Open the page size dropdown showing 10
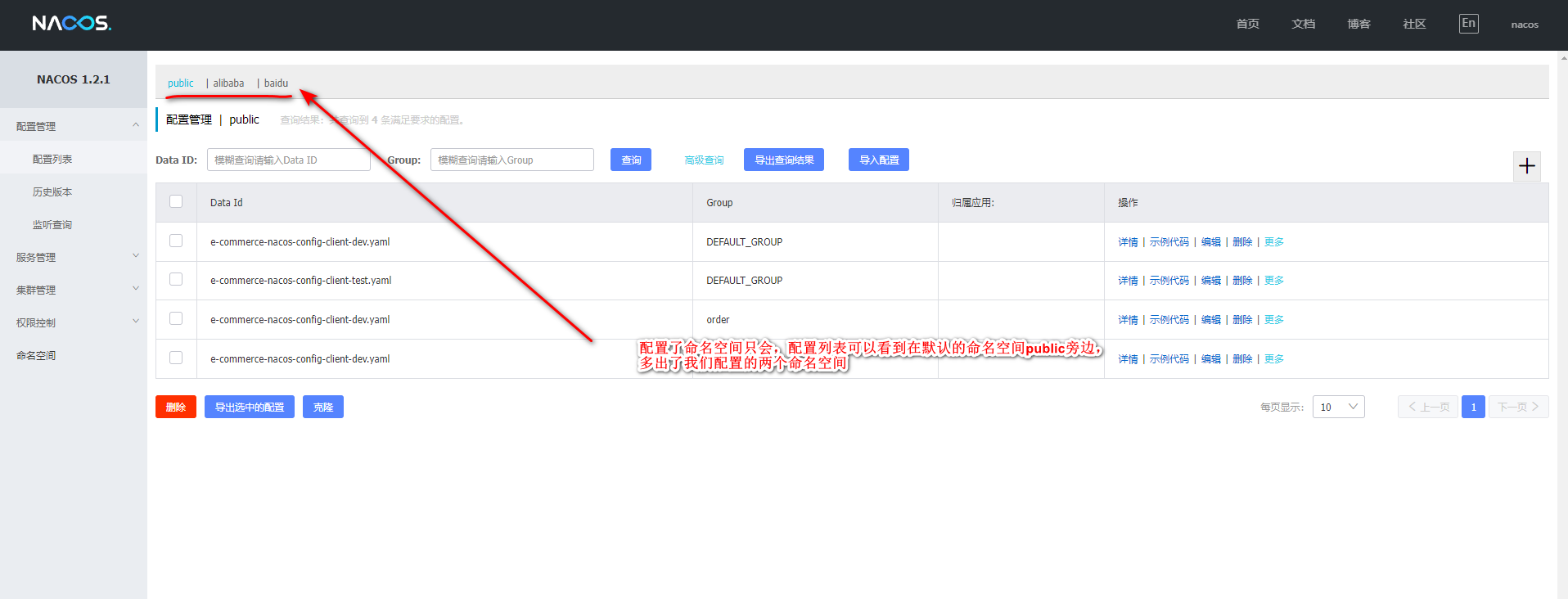Image resolution: width=1568 pixels, height=599 pixels. point(1338,407)
